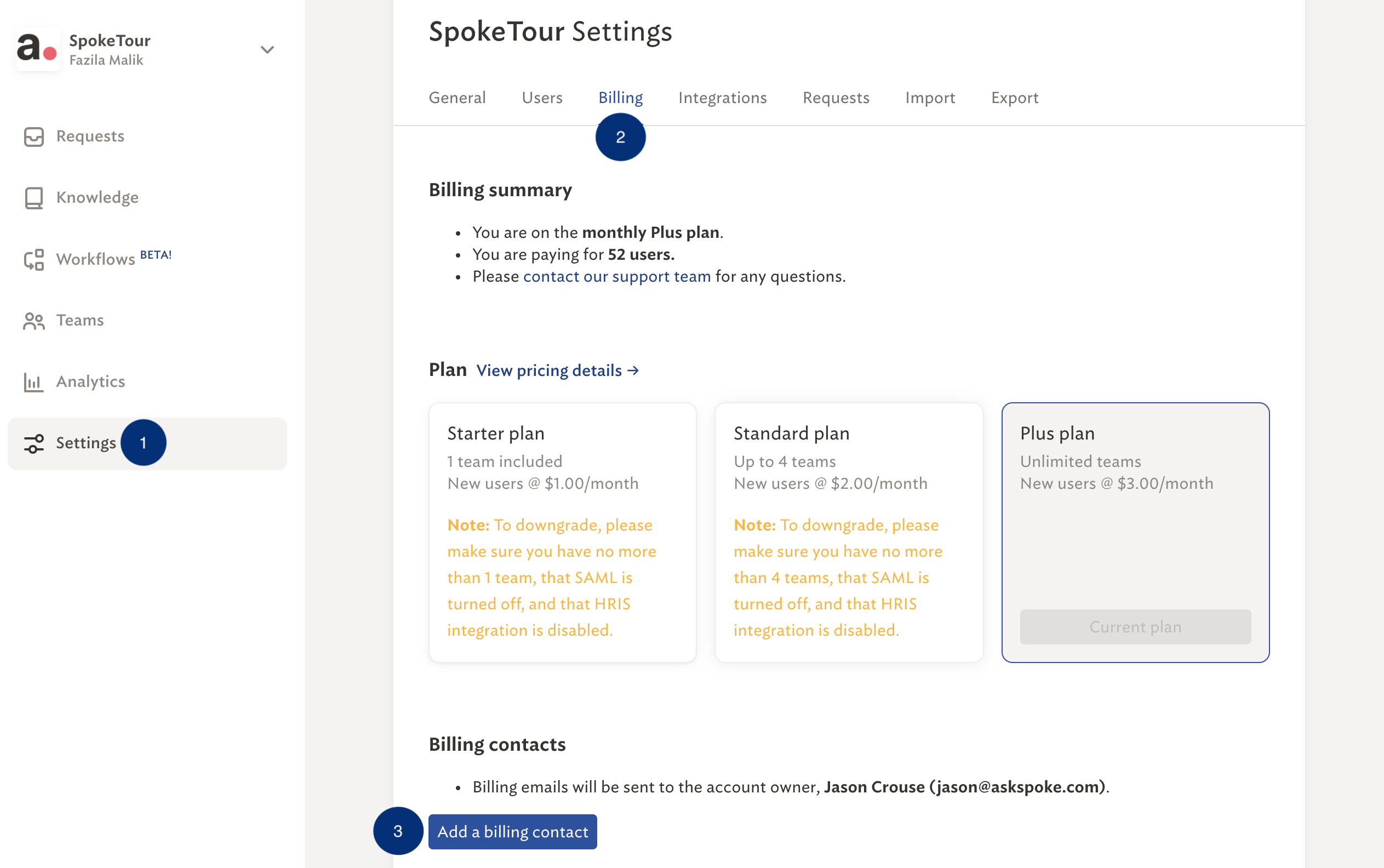The image size is (1384, 868).
Task: Switch to the Users settings tab
Action: pos(542,98)
